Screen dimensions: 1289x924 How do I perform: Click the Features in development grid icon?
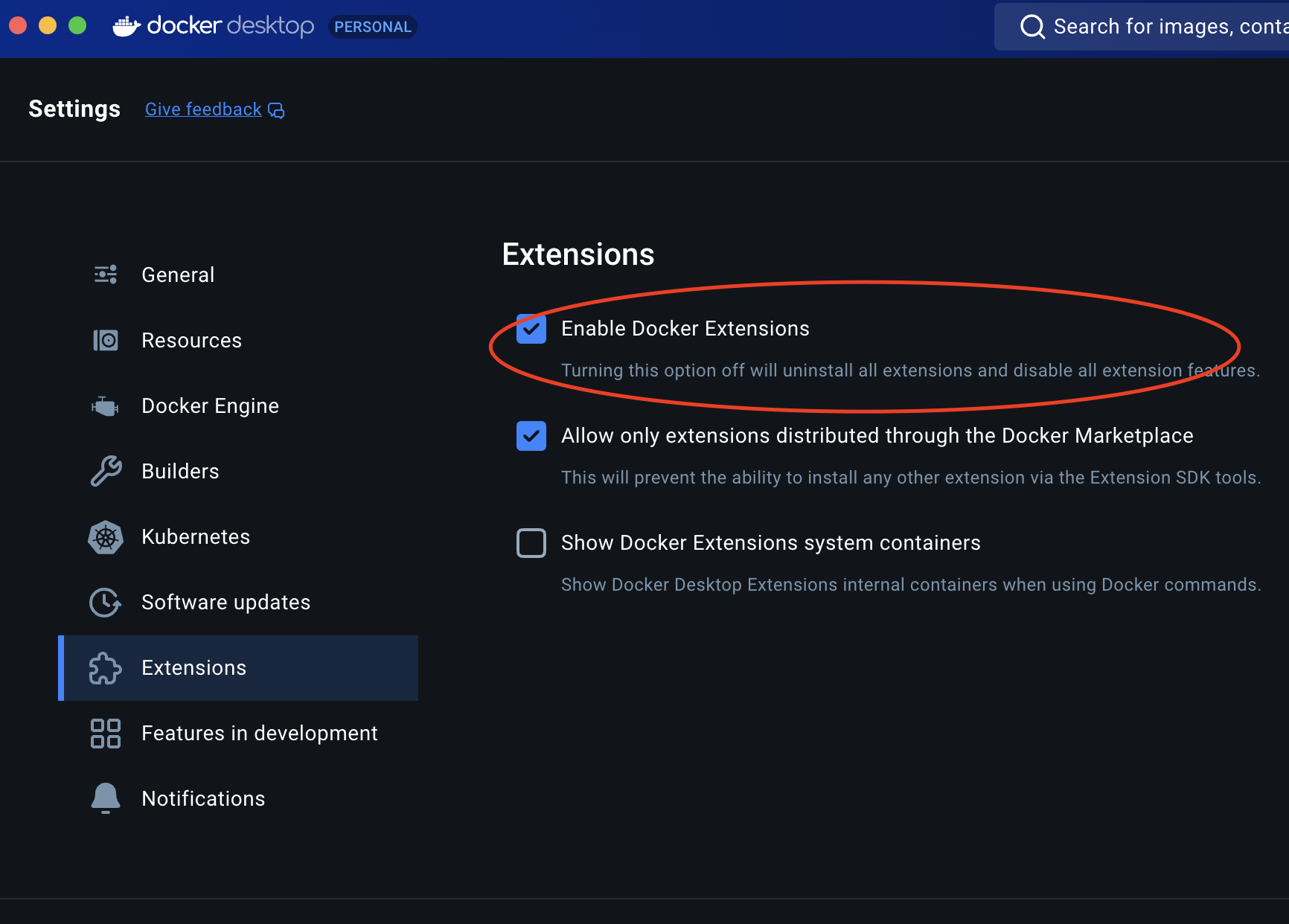tap(106, 734)
